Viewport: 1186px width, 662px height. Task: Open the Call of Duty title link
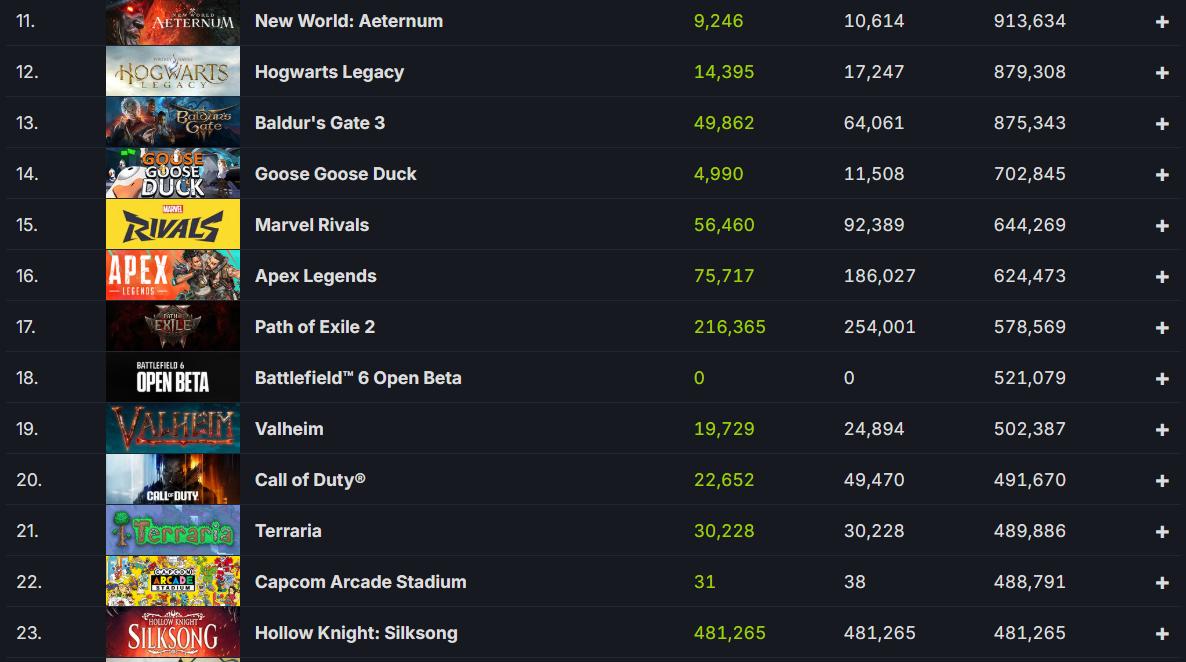click(x=310, y=480)
